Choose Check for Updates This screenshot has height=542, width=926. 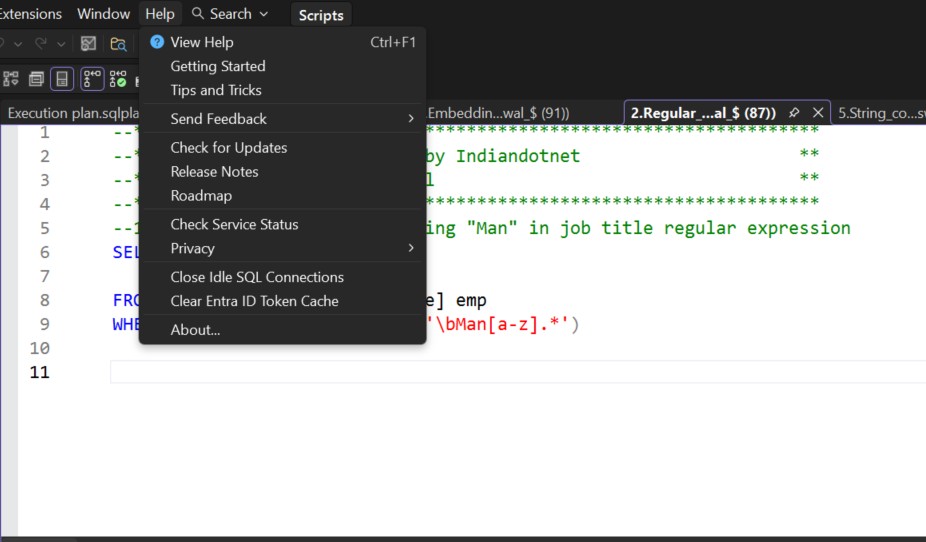click(x=283, y=148)
